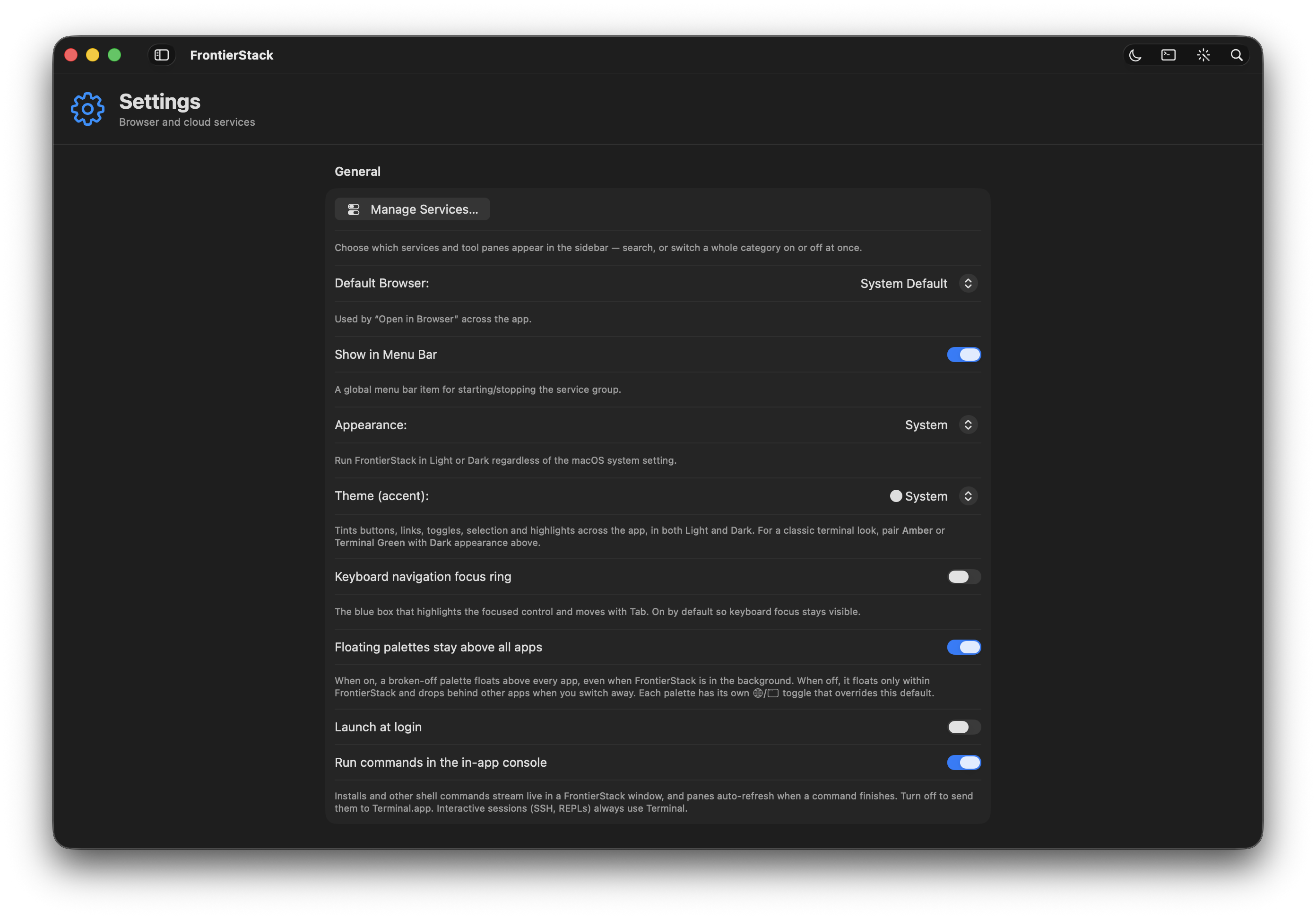This screenshot has width=1316, height=919.
Task: Click the "Launch at login" label
Action: 378,728
